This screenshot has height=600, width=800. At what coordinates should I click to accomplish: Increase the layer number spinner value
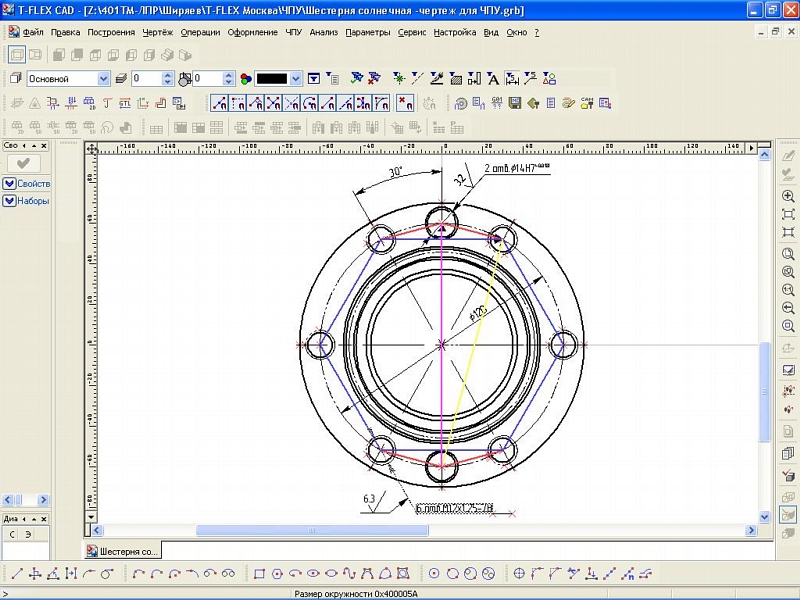[x=168, y=75]
